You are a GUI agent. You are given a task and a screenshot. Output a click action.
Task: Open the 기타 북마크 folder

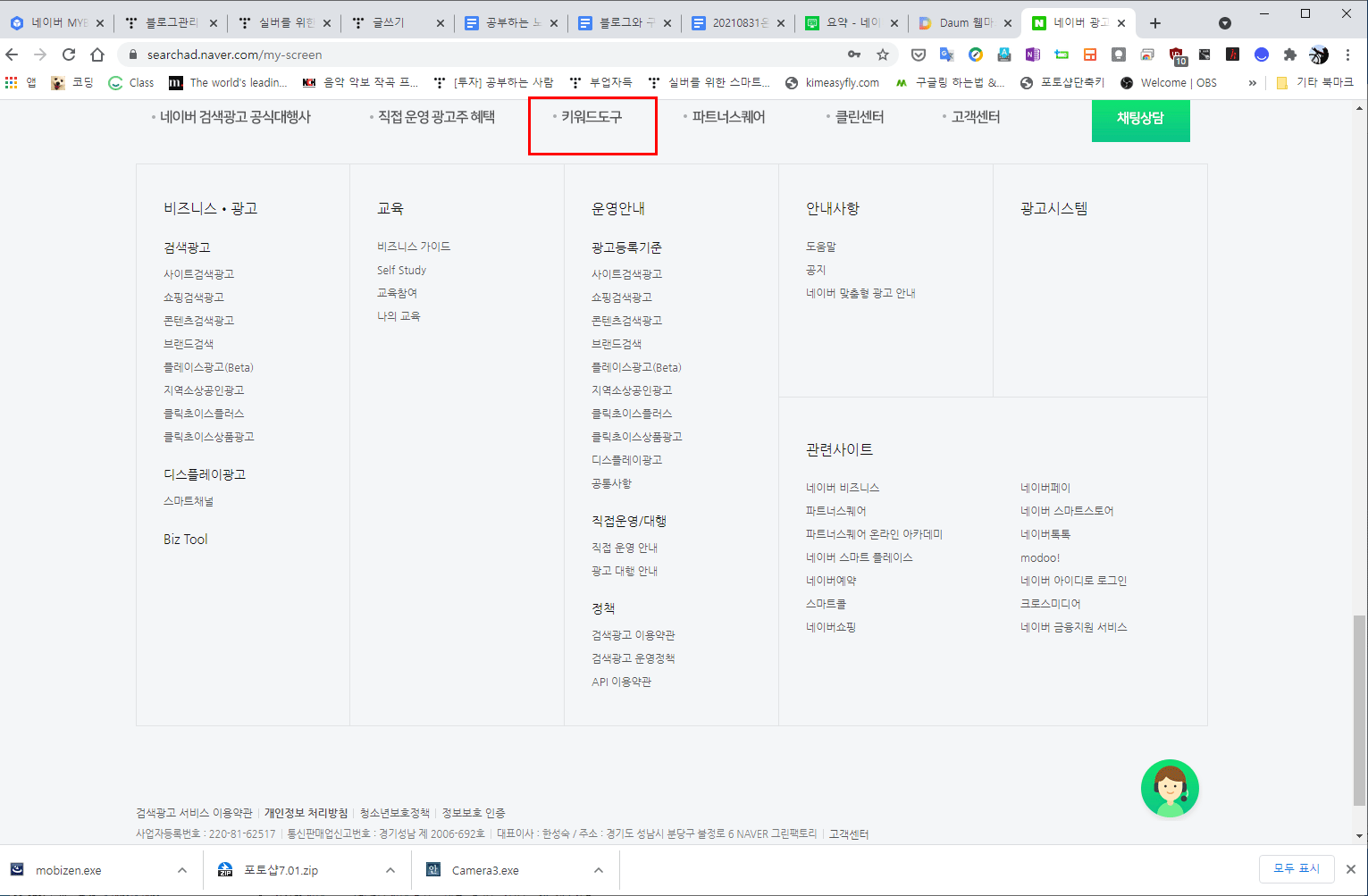click(1314, 82)
